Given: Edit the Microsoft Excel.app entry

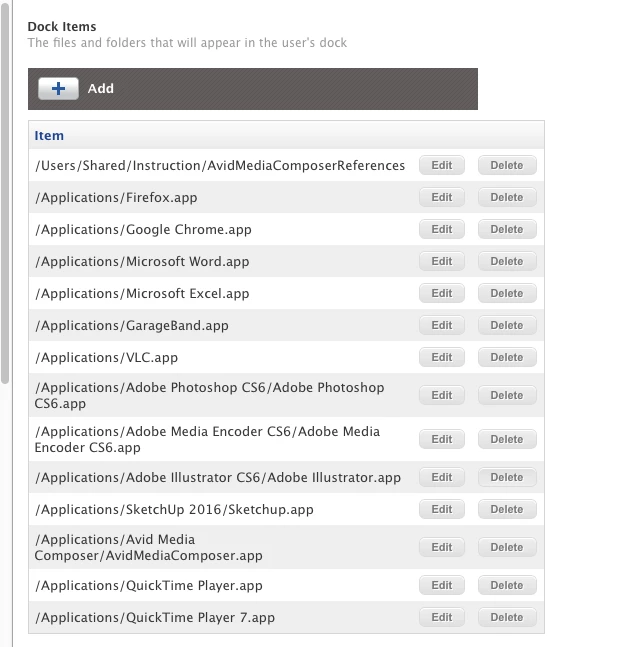Looking at the screenshot, I should (442, 293).
